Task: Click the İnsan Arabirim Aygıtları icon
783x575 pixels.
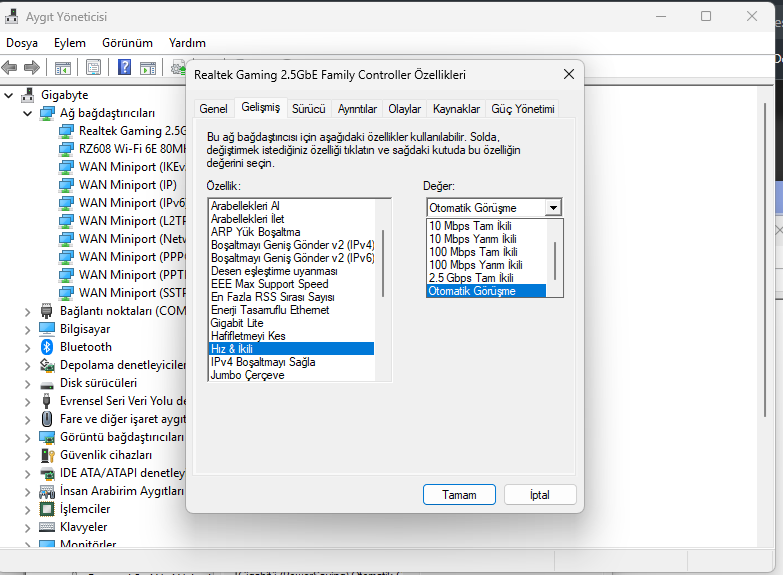Action: coord(47,492)
